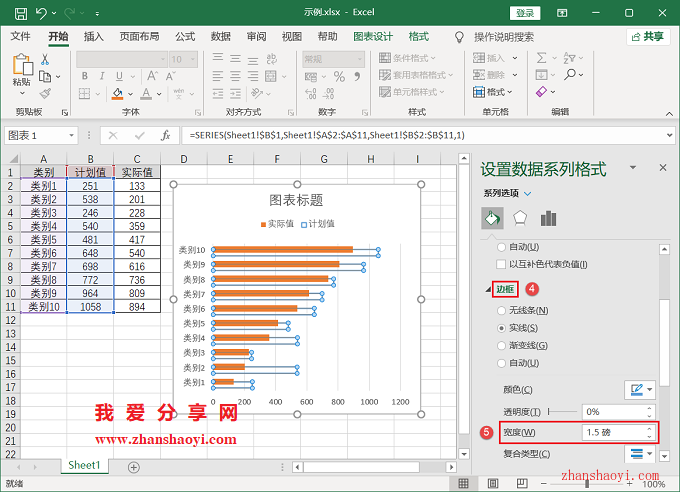Expand the formula bar chevron

tap(670, 135)
